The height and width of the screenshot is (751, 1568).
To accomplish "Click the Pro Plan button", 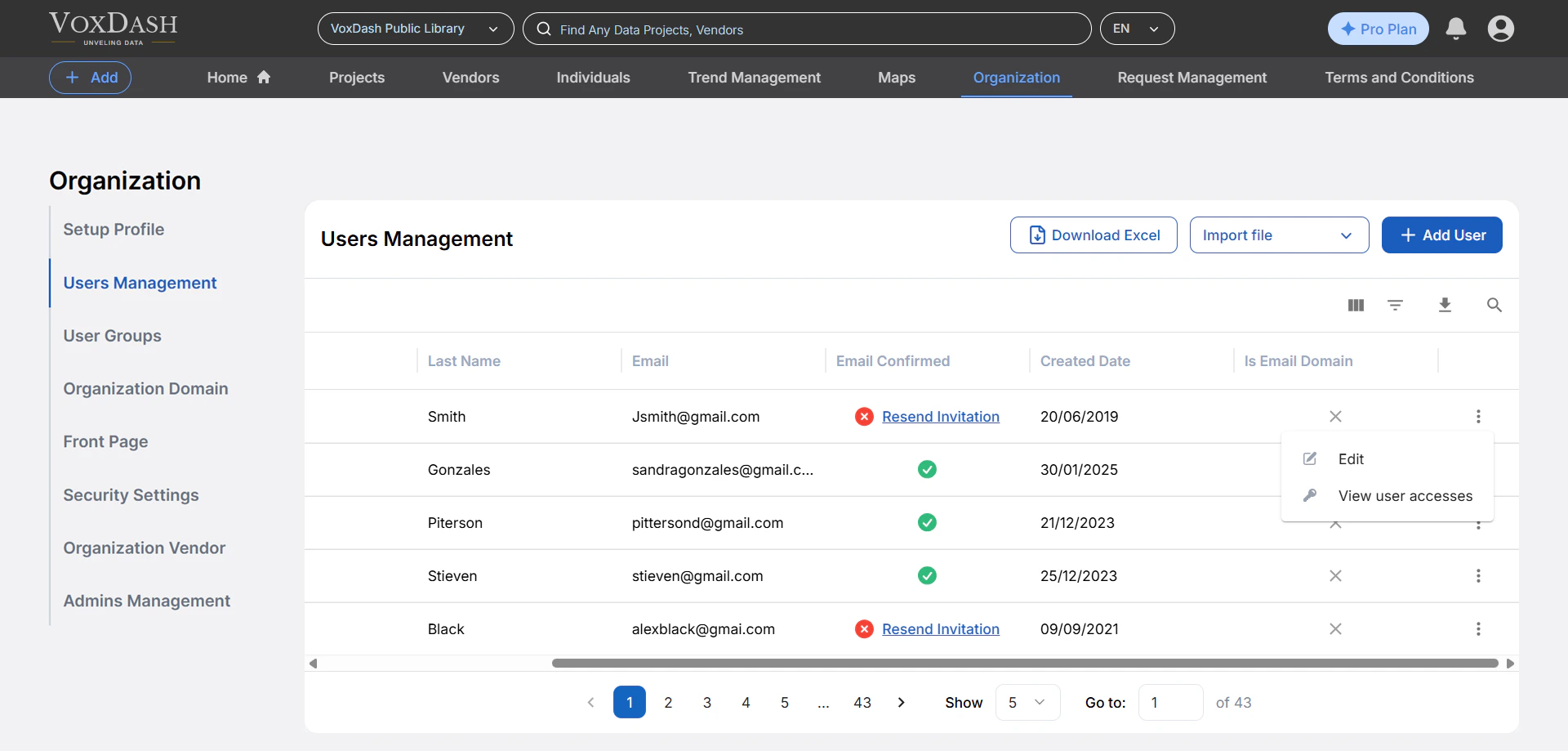I will [x=1378, y=29].
